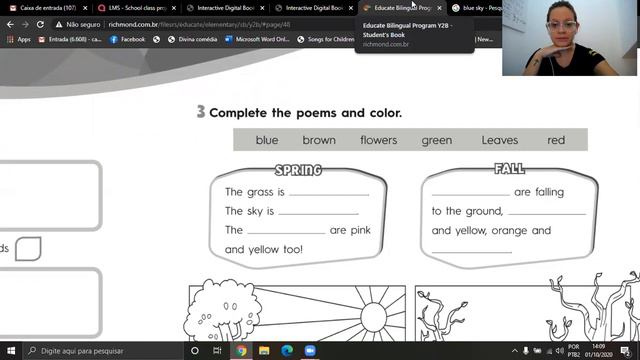Click the browser forward arrow
The height and width of the screenshot is (360, 640).
(25, 24)
